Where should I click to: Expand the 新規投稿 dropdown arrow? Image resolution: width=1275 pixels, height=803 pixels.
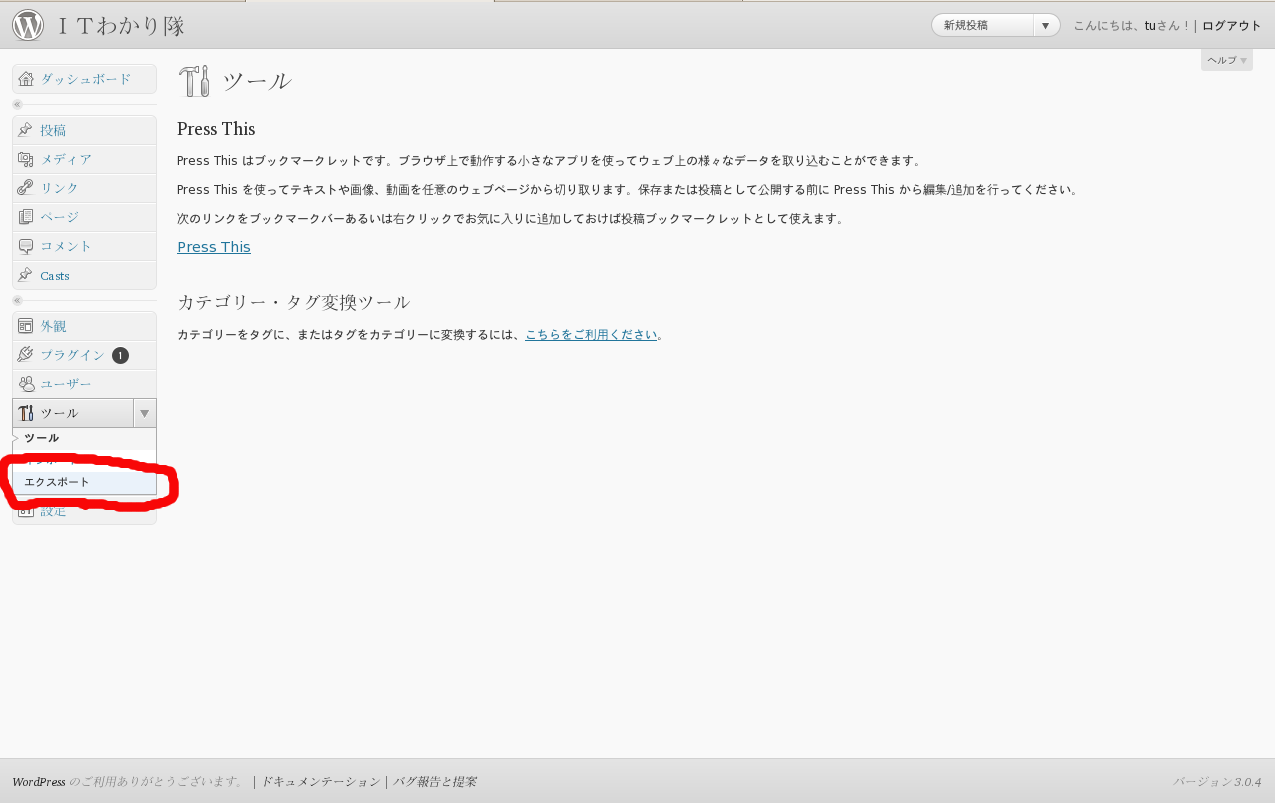tap(1046, 26)
